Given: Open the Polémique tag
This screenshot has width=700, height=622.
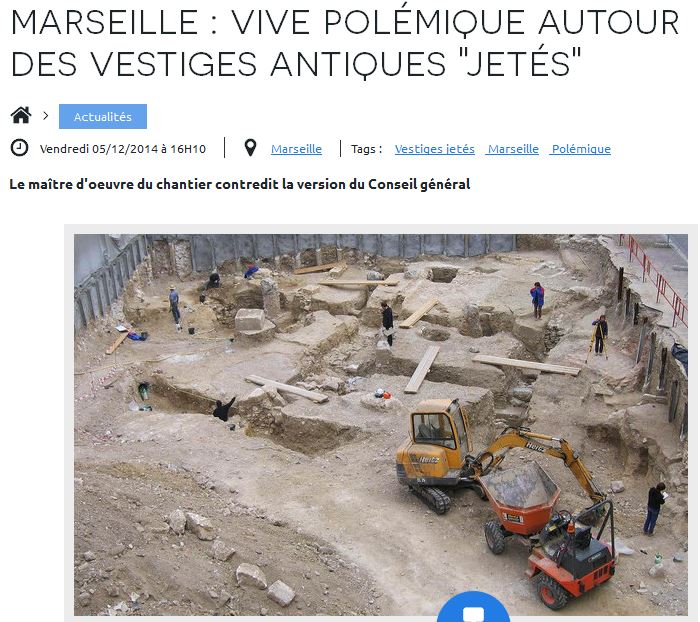Looking at the screenshot, I should click(581, 149).
